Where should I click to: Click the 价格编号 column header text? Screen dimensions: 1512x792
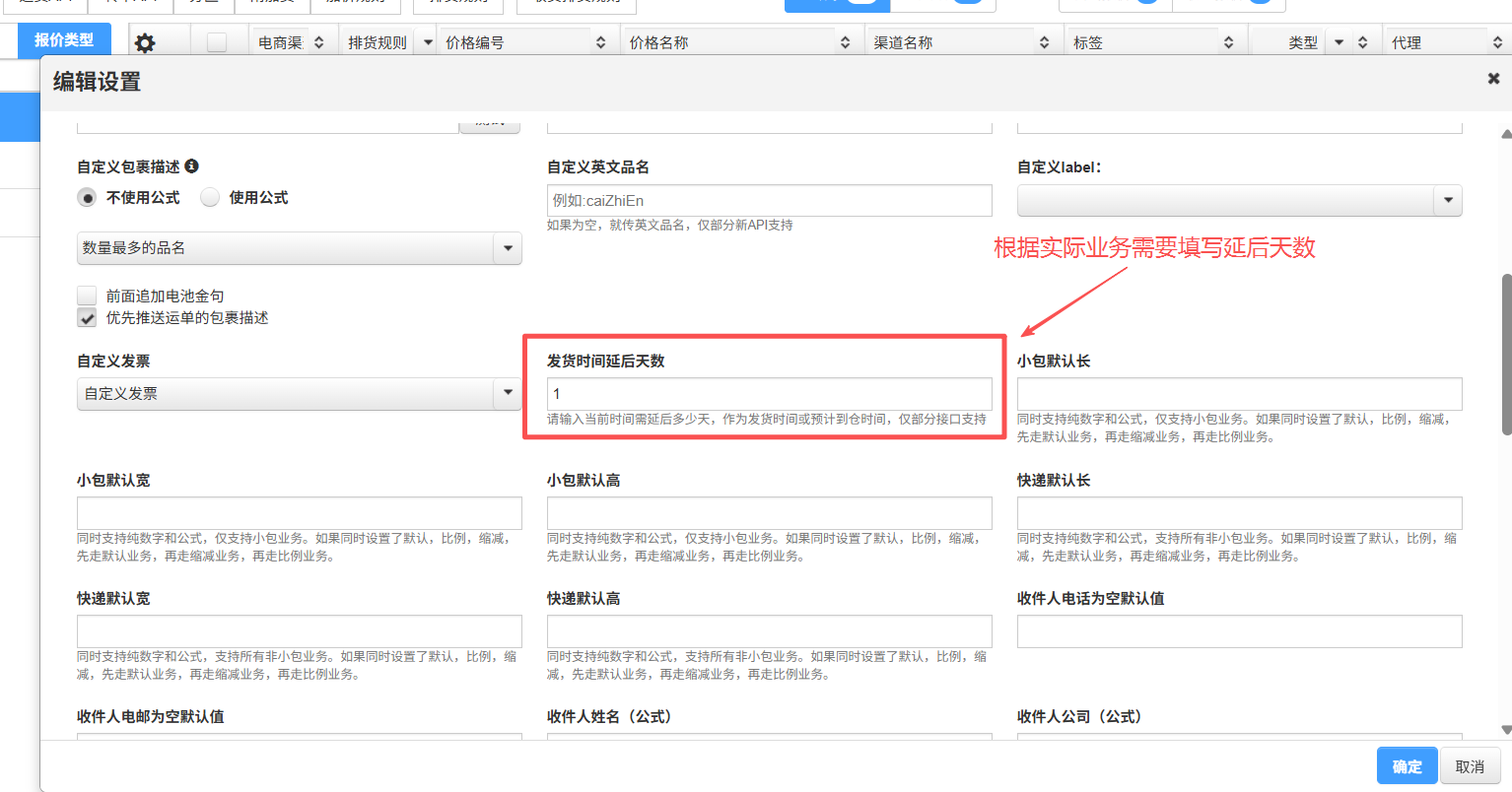coord(475,42)
